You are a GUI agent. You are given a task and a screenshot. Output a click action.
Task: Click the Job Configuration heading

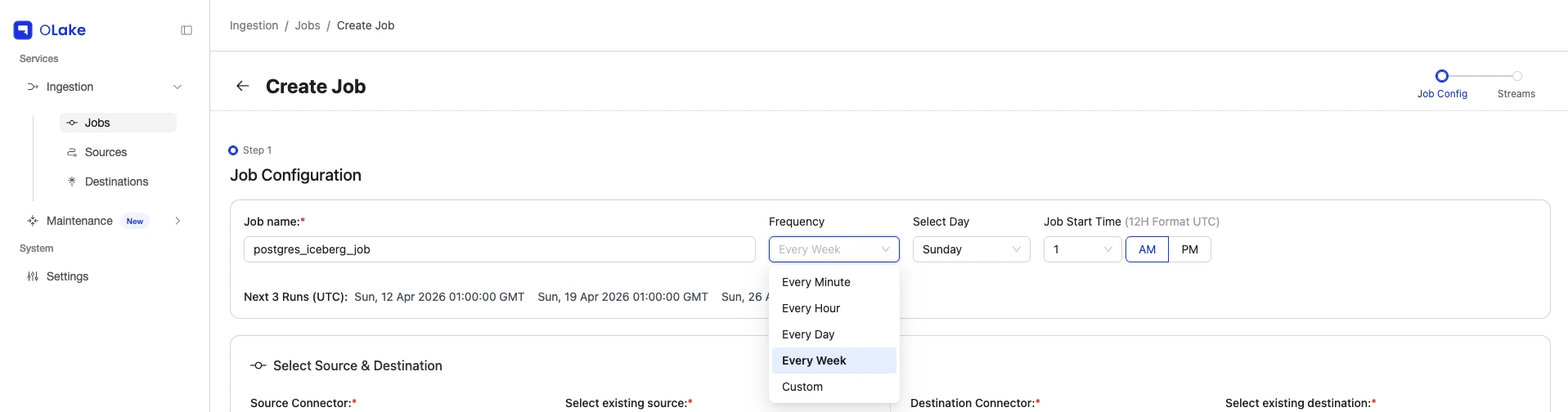click(295, 175)
